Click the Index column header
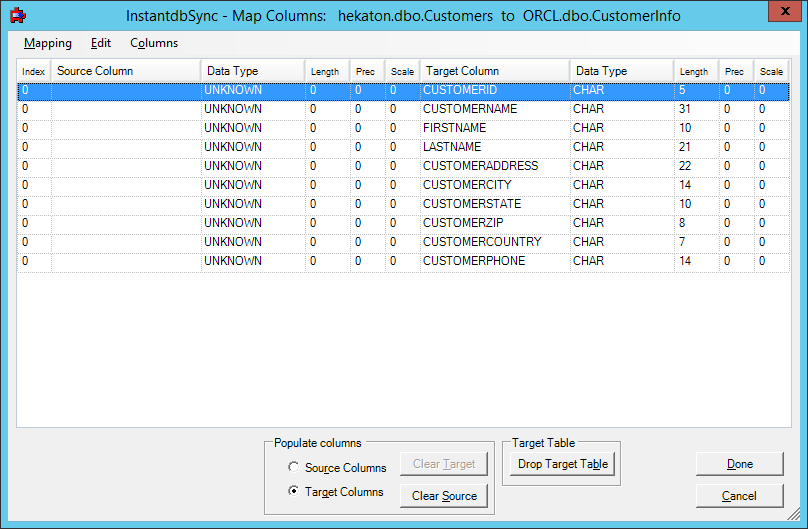This screenshot has width=808, height=529. (34, 71)
